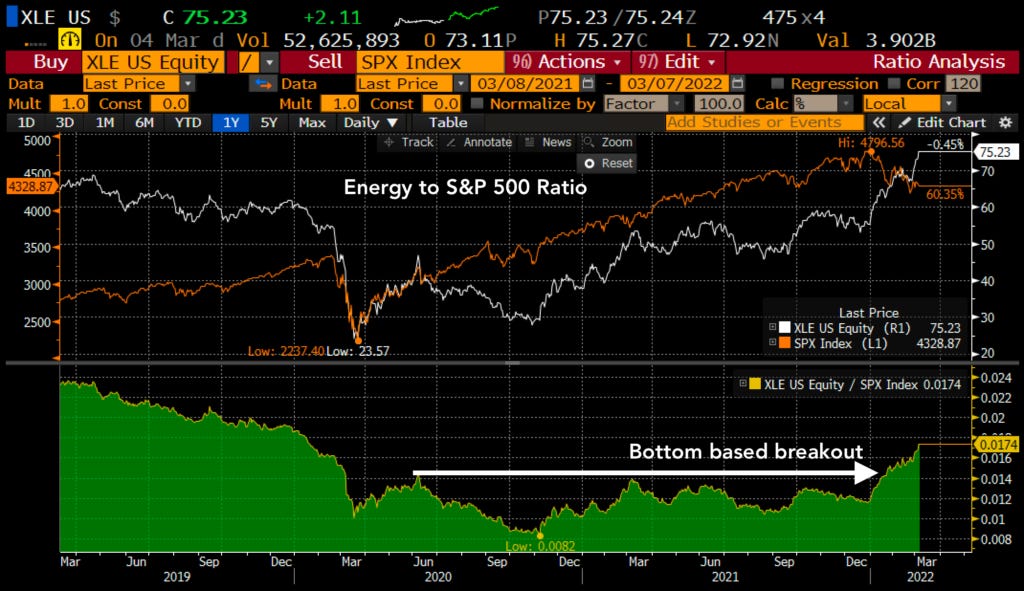Switch to Table view
The width and height of the screenshot is (1024, 591).
pos(447,122)
